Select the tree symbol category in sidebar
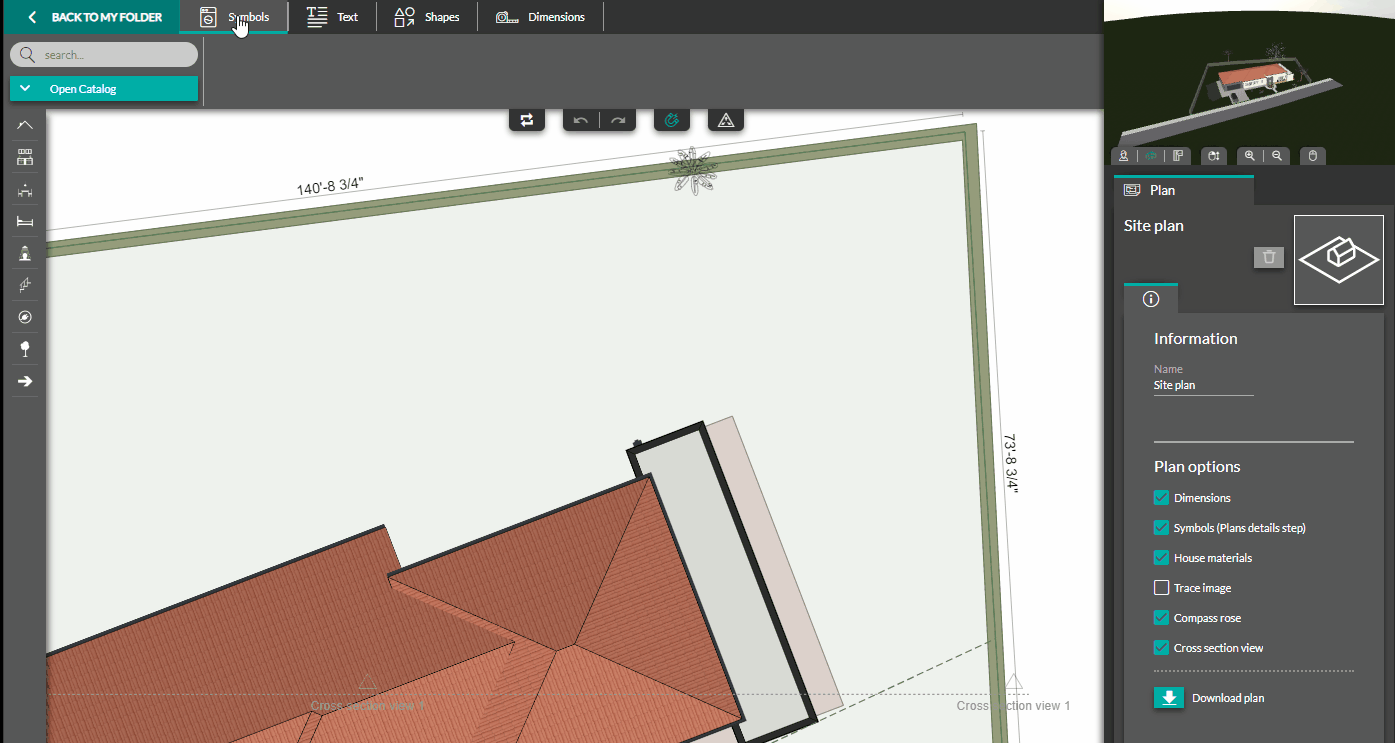The height and width of the screenshot is (743, 1395). [24, 348]
